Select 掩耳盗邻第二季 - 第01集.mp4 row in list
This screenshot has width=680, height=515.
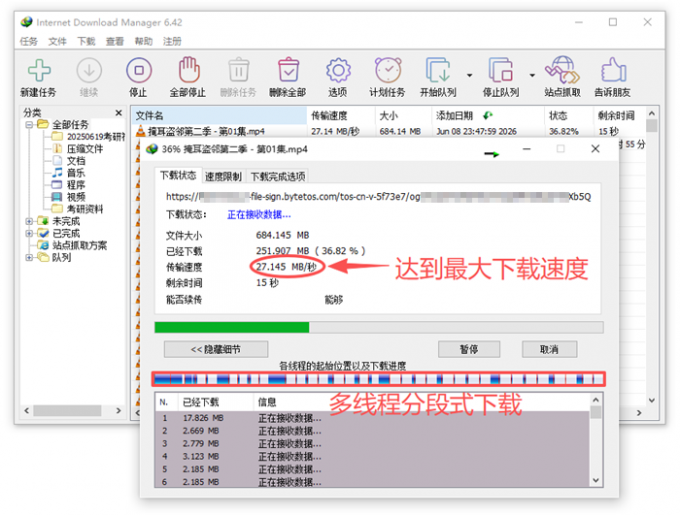388,131
